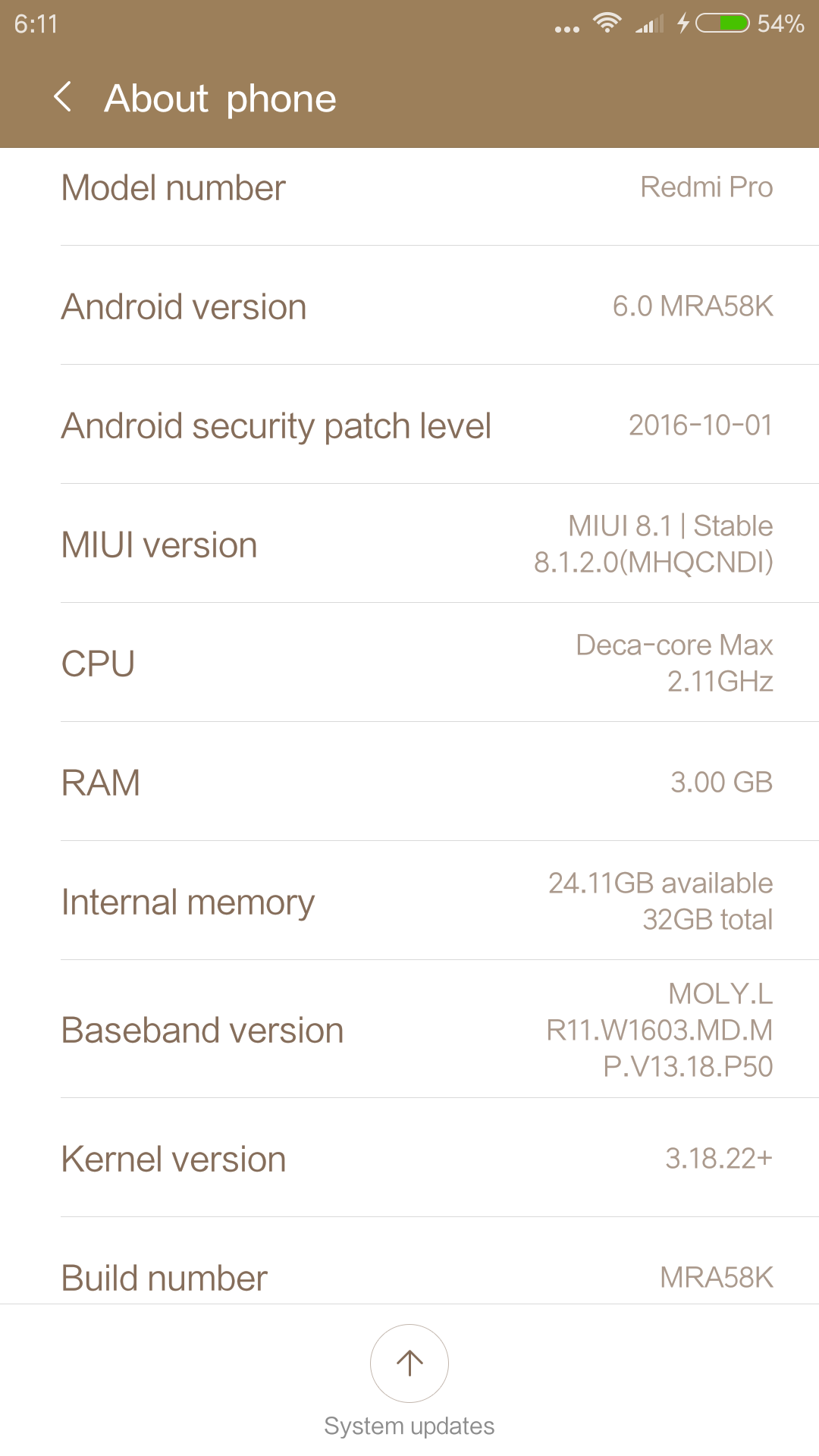The height and width of the screenshot is (1456, 819).
Task: Tap the About phone title
Action: (220, 99)
